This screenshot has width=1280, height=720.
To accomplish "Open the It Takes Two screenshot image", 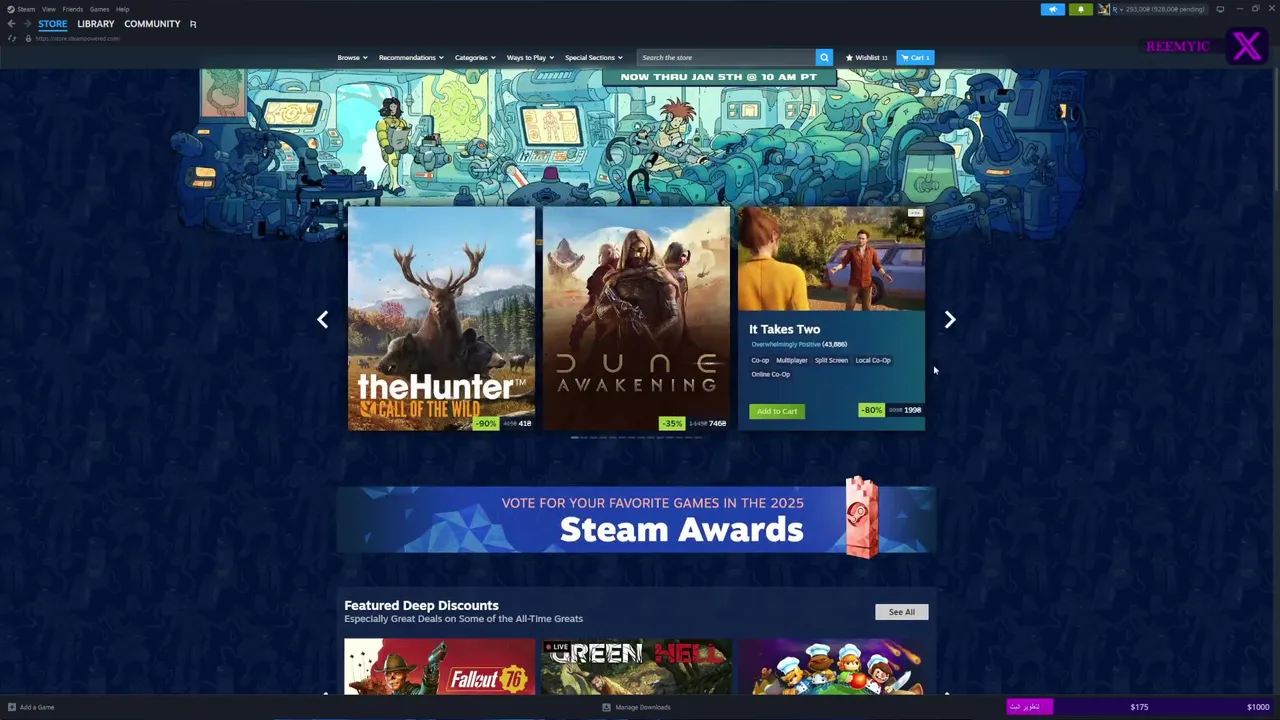I will coord(831,259).
